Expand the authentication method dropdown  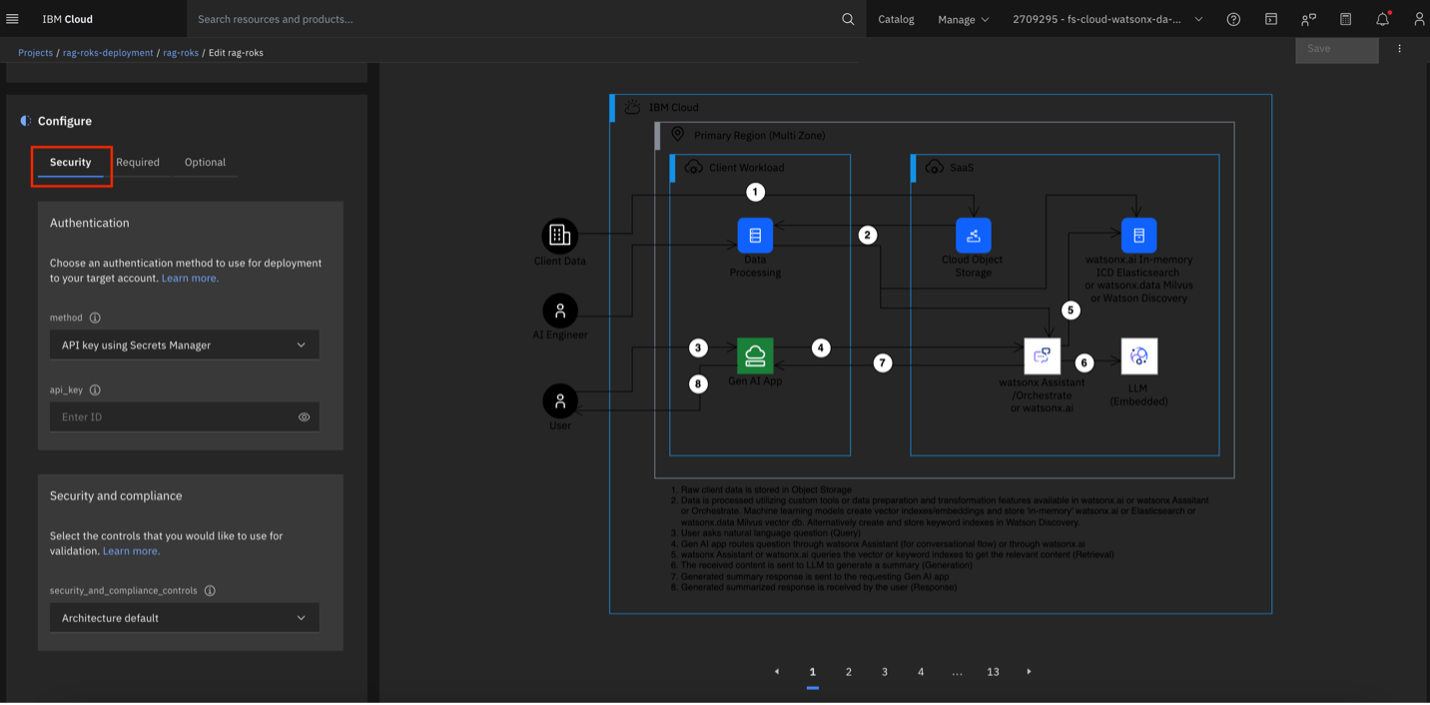point(184,345)
